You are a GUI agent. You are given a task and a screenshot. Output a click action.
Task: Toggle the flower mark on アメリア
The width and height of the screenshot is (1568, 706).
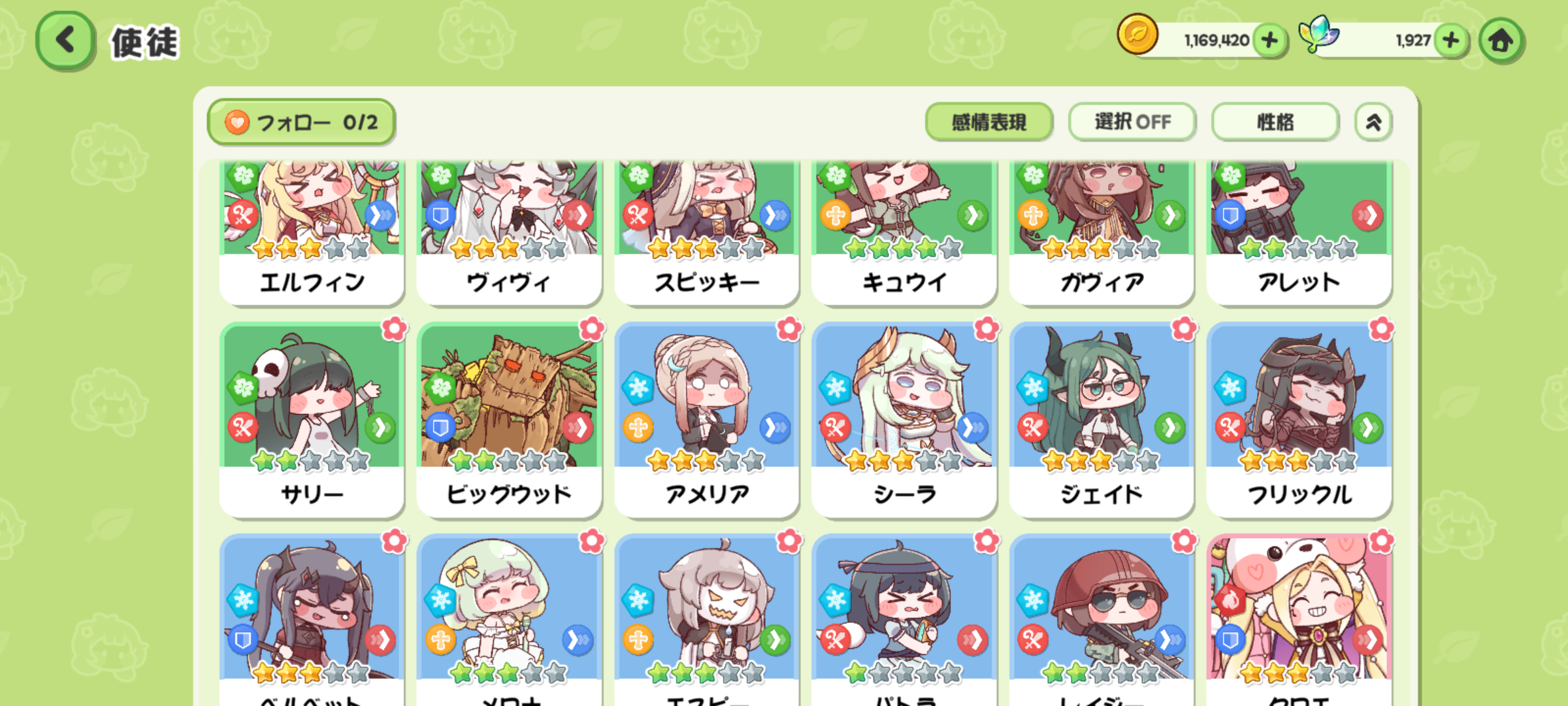coord(789,329)
